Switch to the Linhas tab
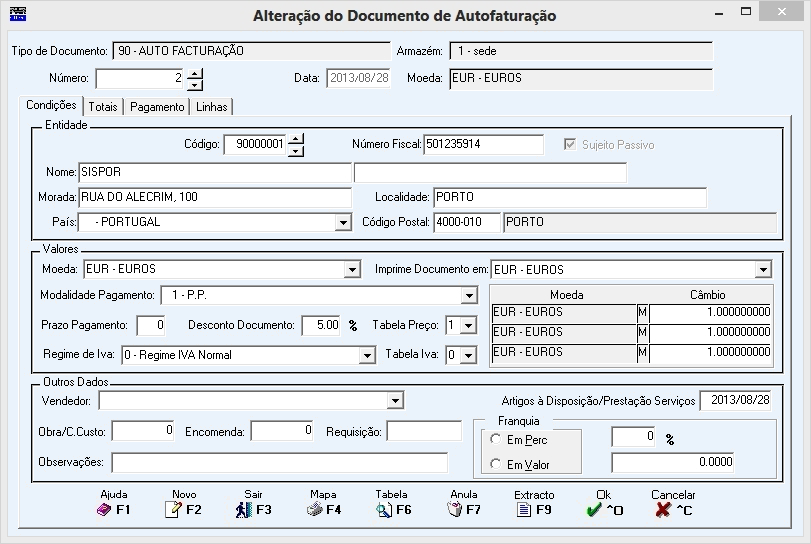The height and width of the screenshot is (544, 811). point(212,107)
